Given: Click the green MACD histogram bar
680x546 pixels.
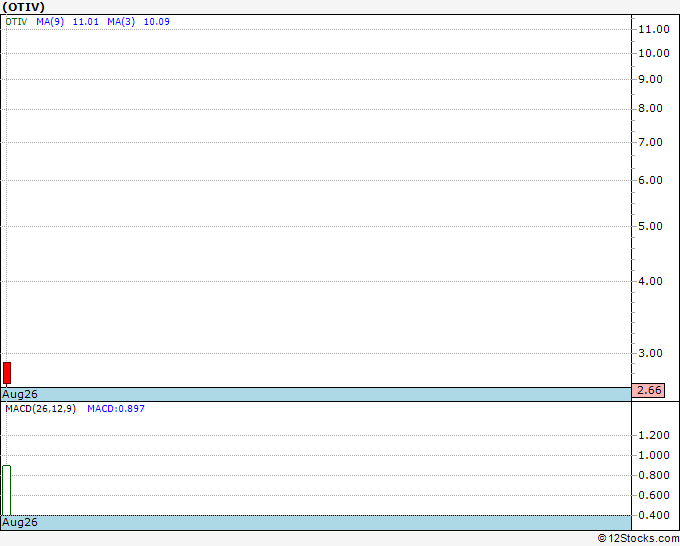Looking at the screenshot, I should coord(7,490).
